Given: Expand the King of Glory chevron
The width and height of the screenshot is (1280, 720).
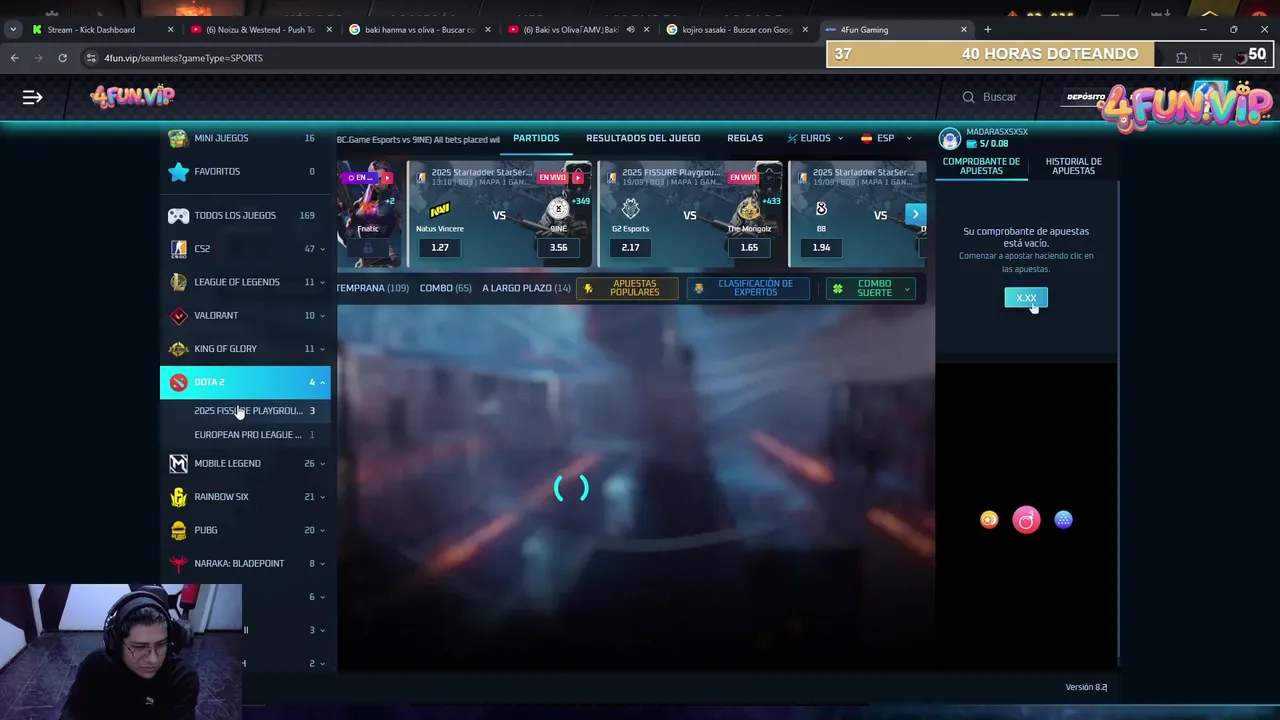Looking at the screenshot, I should (322, 349).
